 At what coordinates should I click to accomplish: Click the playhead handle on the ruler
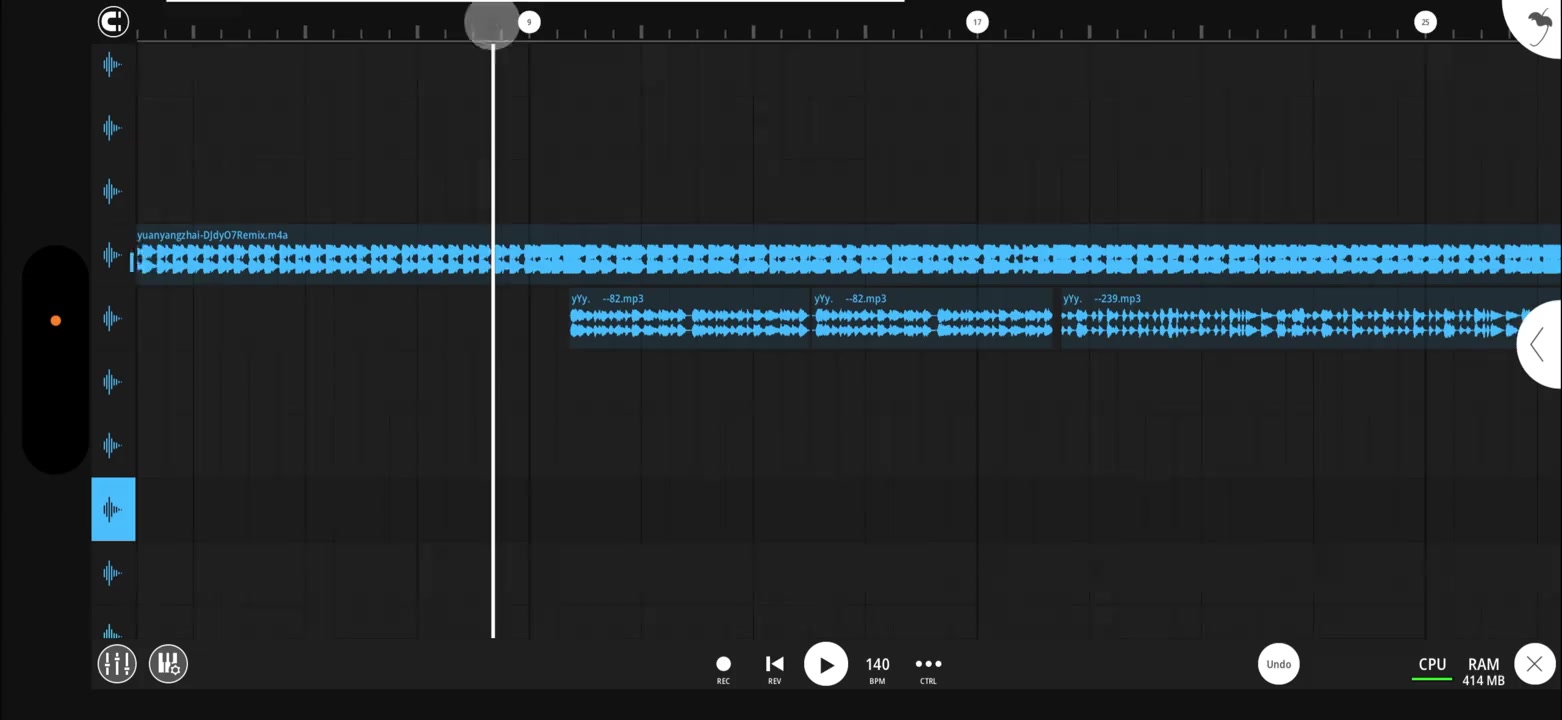[491, 23]
